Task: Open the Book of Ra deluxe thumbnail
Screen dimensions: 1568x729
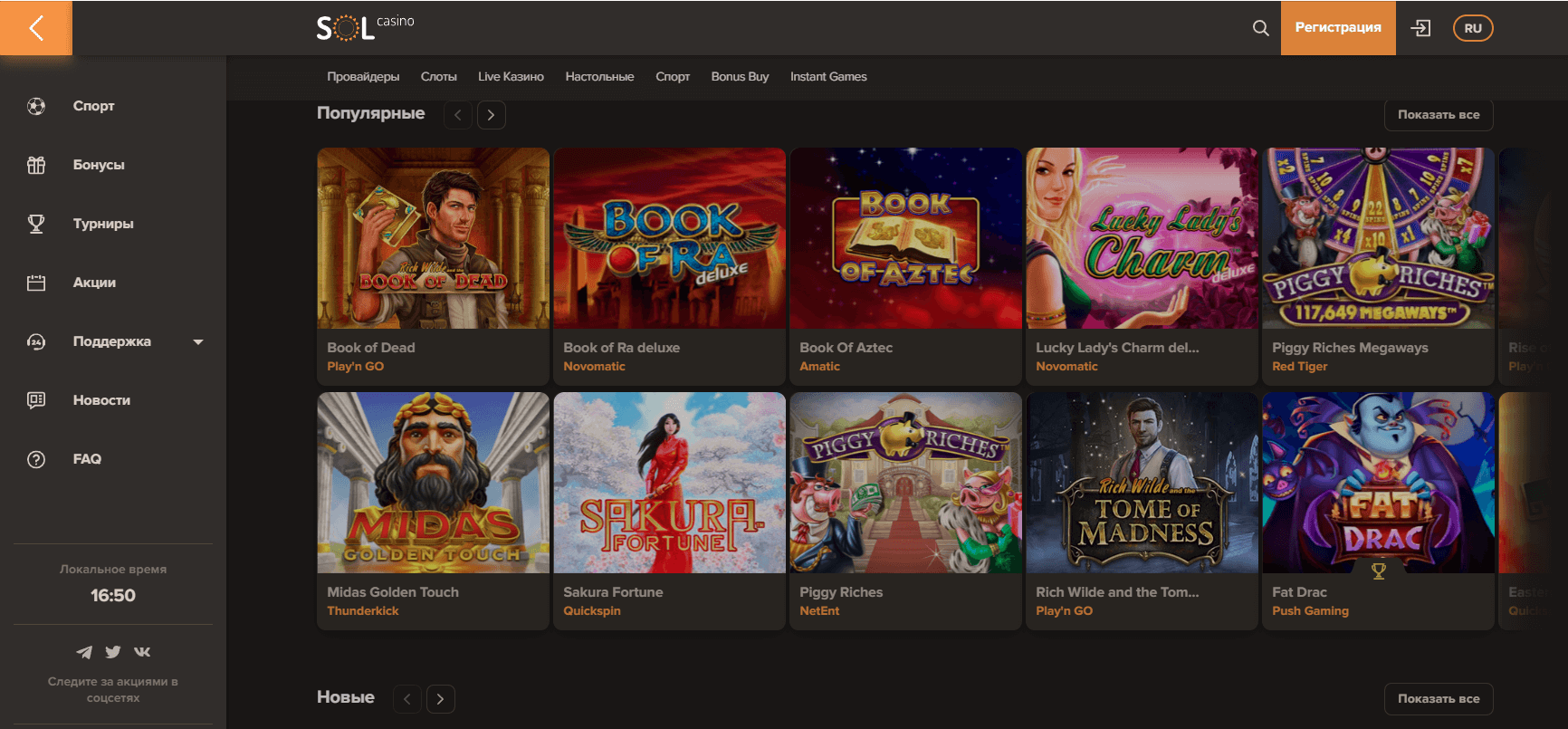Action: click(x=670, y=238)
